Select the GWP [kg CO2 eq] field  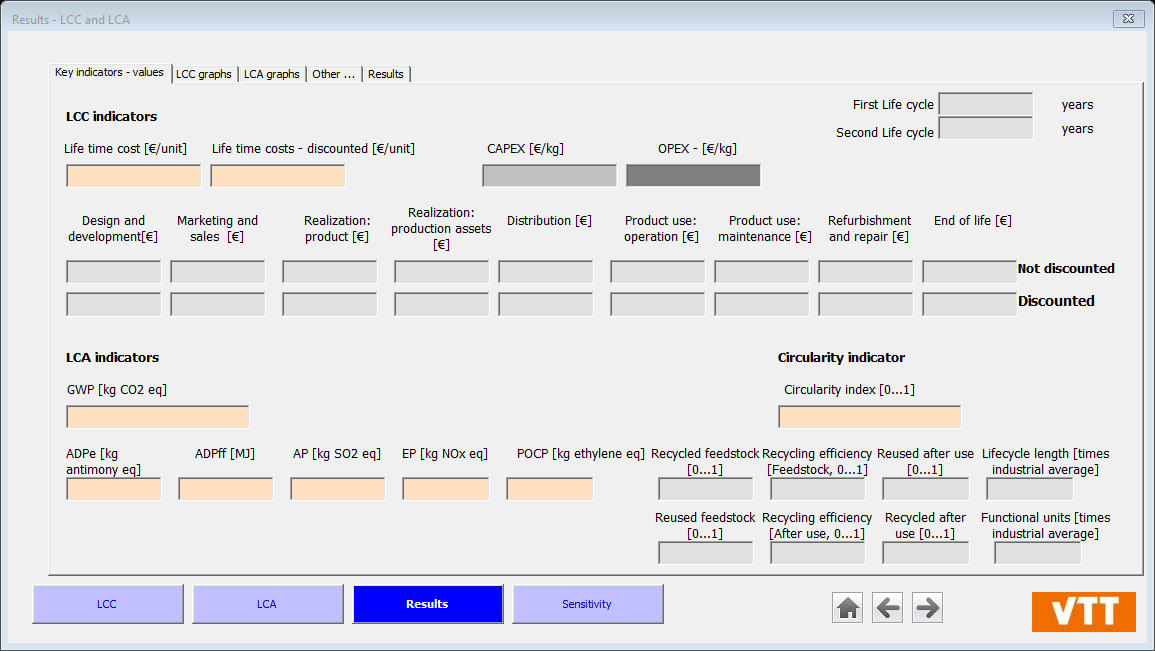tap(158, 417)
